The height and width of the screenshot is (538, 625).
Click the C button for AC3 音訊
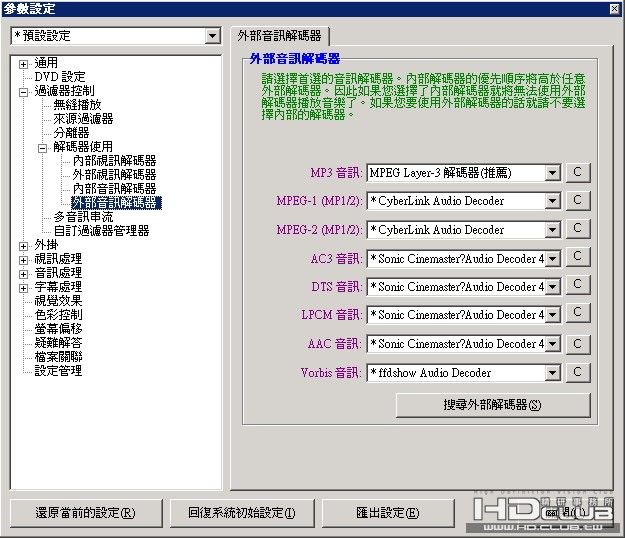coord(578,257)
